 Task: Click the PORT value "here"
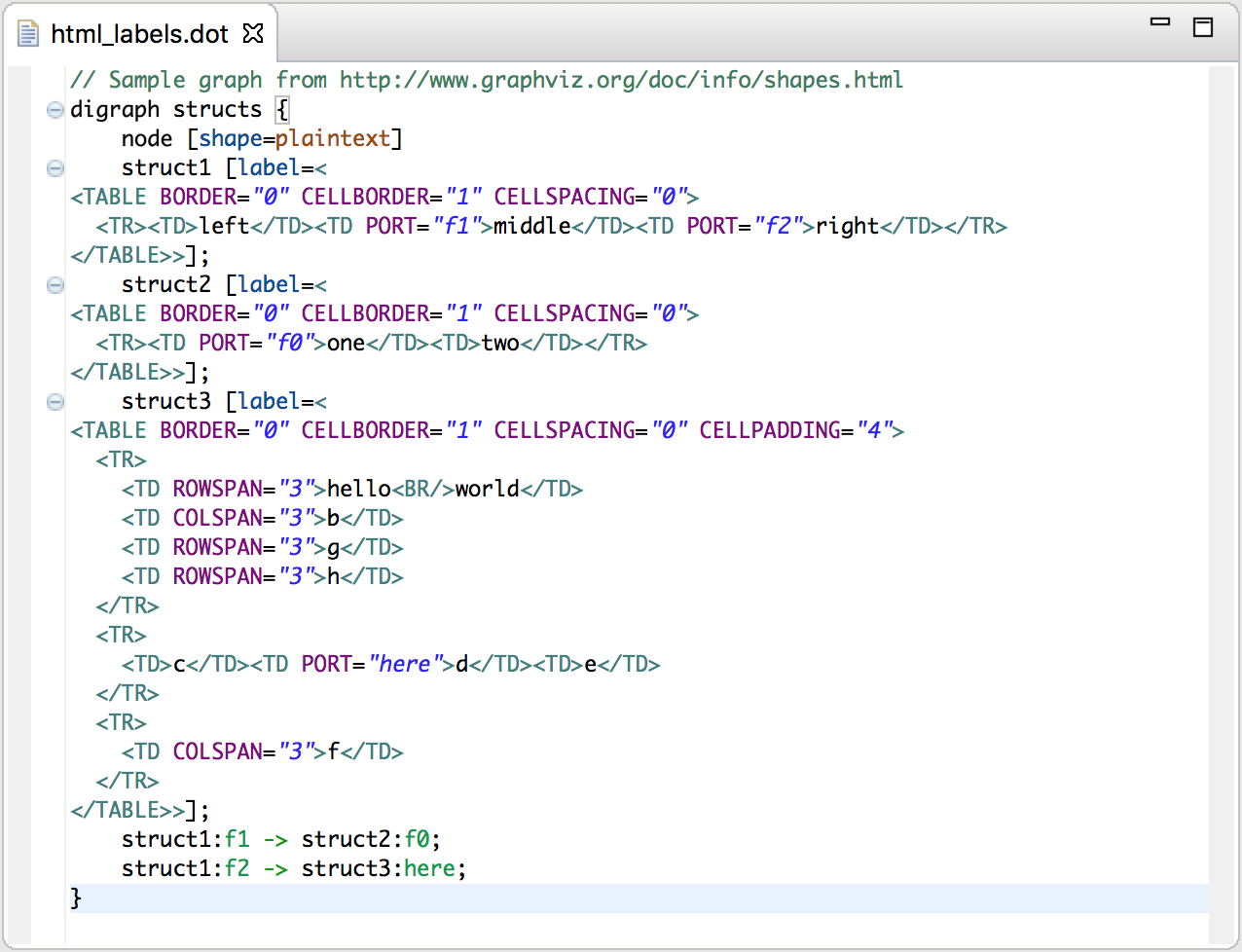pyautogui.click(x=406, y=664)
